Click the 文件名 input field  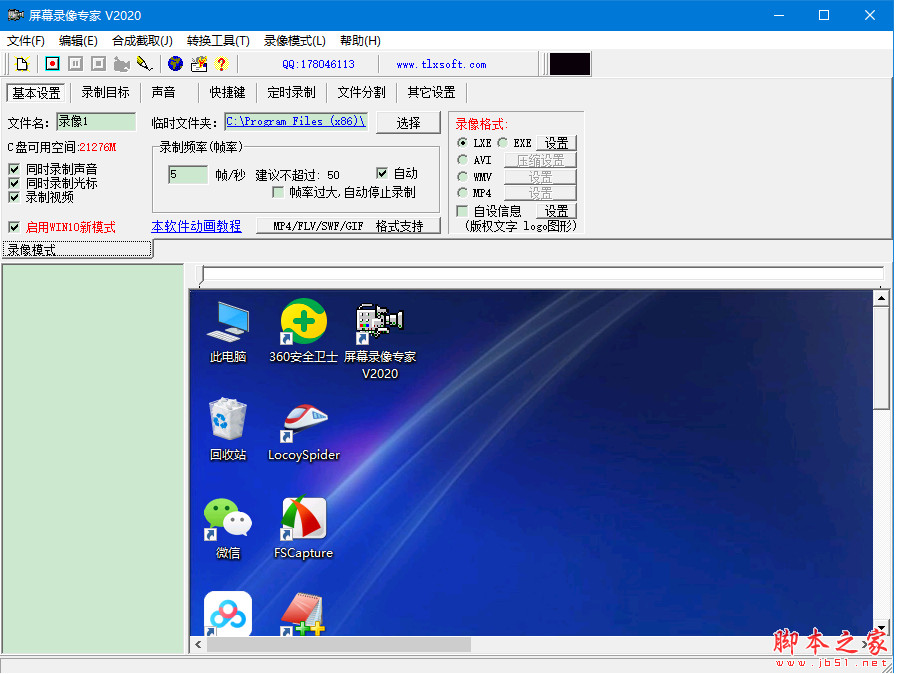[x=96, y=122]
